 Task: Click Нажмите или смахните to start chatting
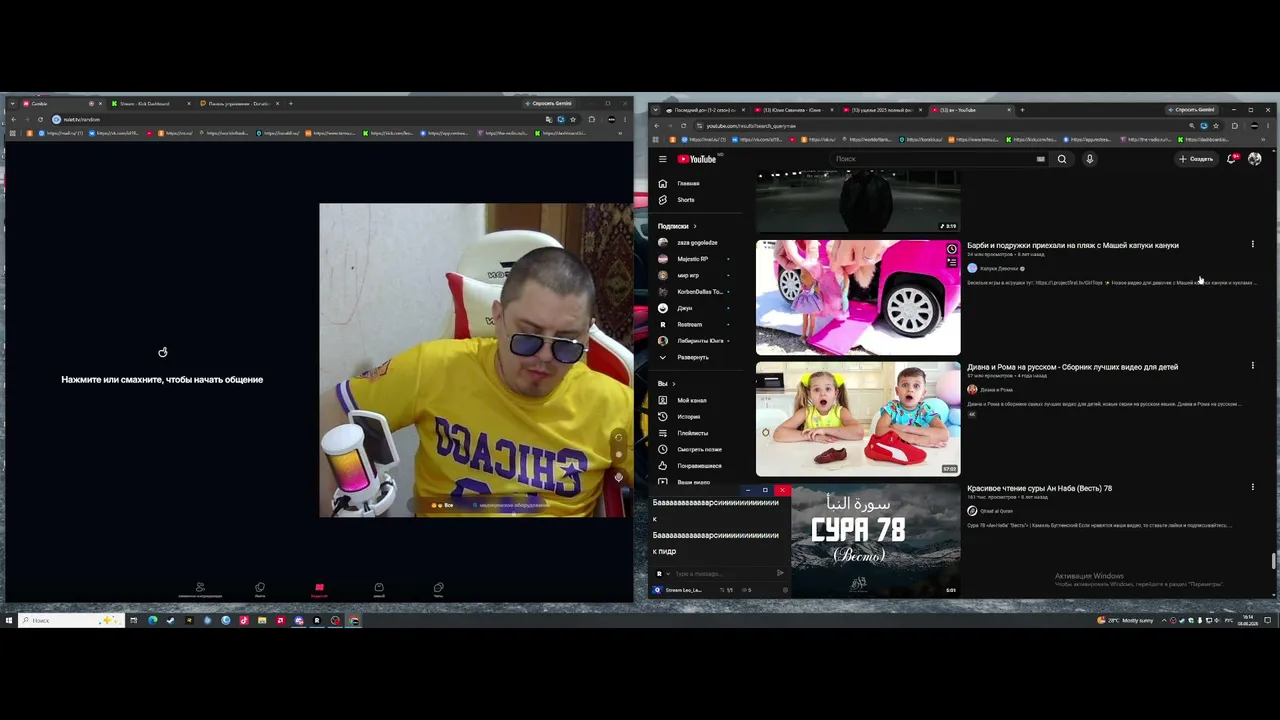(162, 380)
